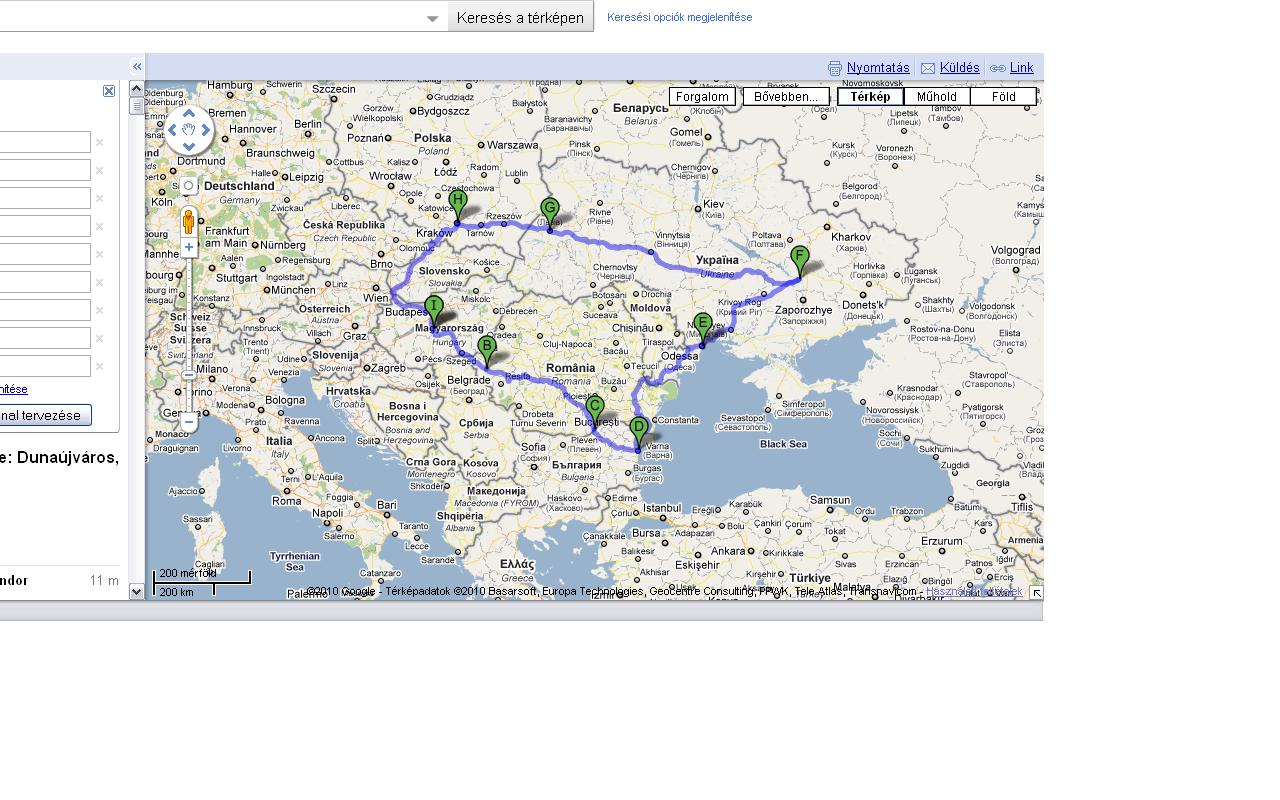Click route marker G near Lviv

549,213
